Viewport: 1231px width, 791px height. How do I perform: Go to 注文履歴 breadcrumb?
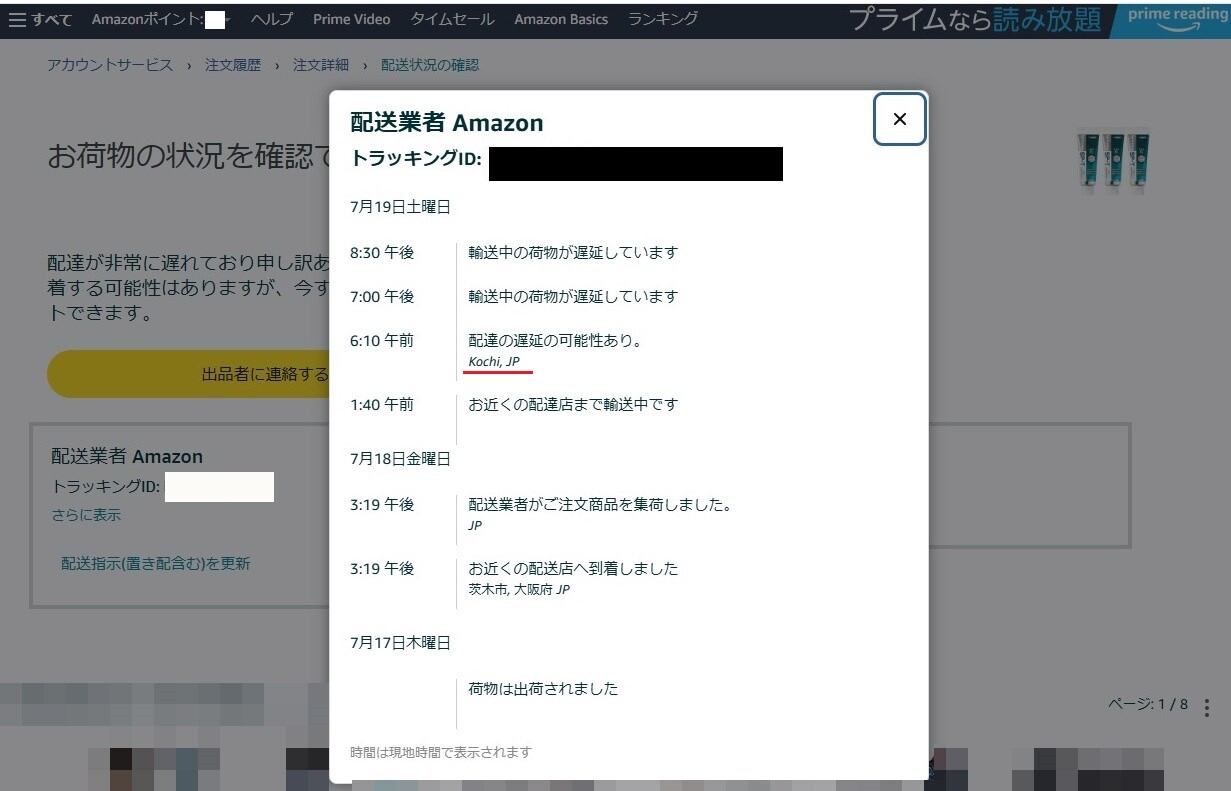[x=233, y=64]
